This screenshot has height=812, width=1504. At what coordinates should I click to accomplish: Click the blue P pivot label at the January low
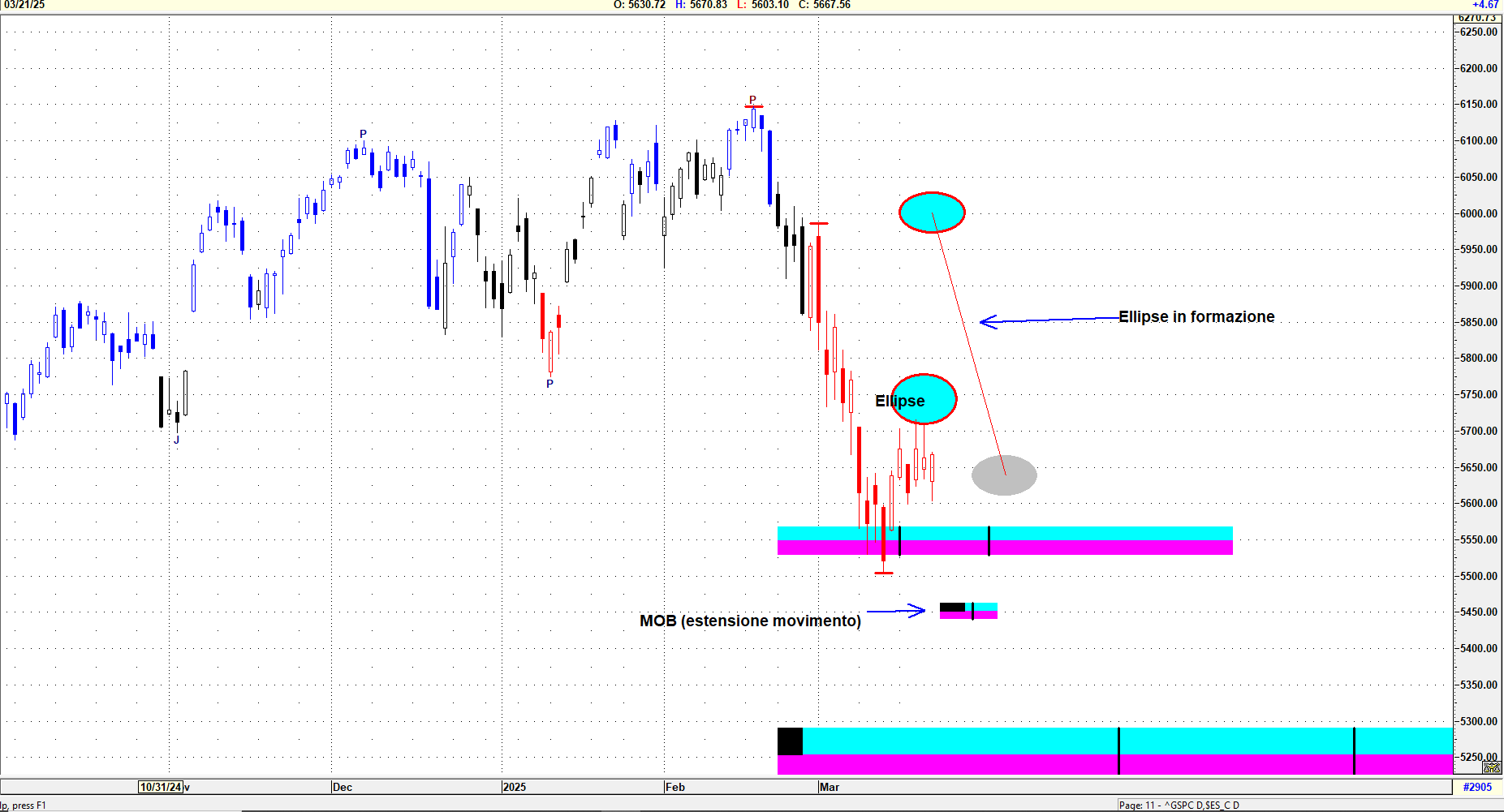pyautogui.click(x=549, y=384)
